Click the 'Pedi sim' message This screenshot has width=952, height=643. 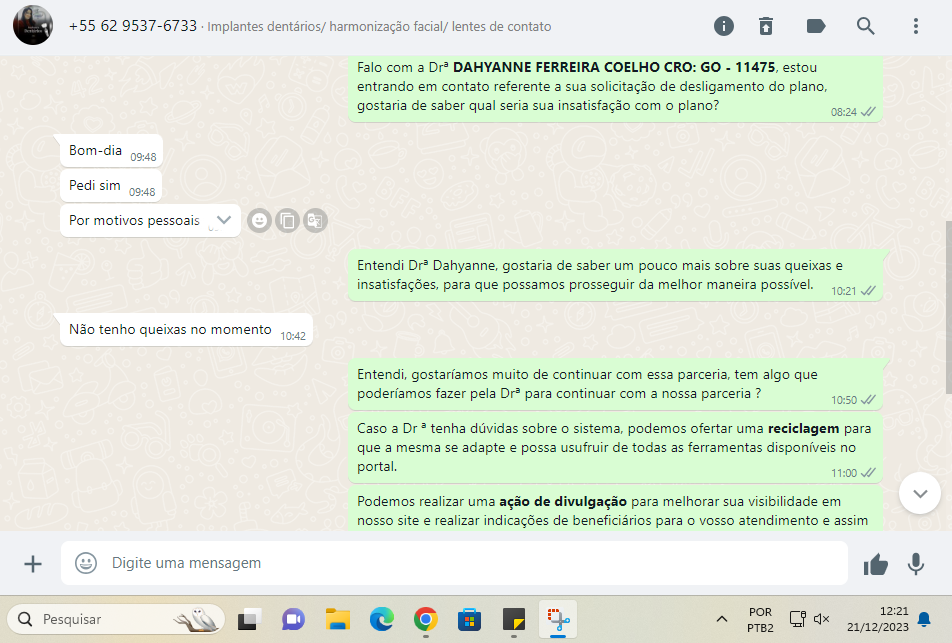111,186
